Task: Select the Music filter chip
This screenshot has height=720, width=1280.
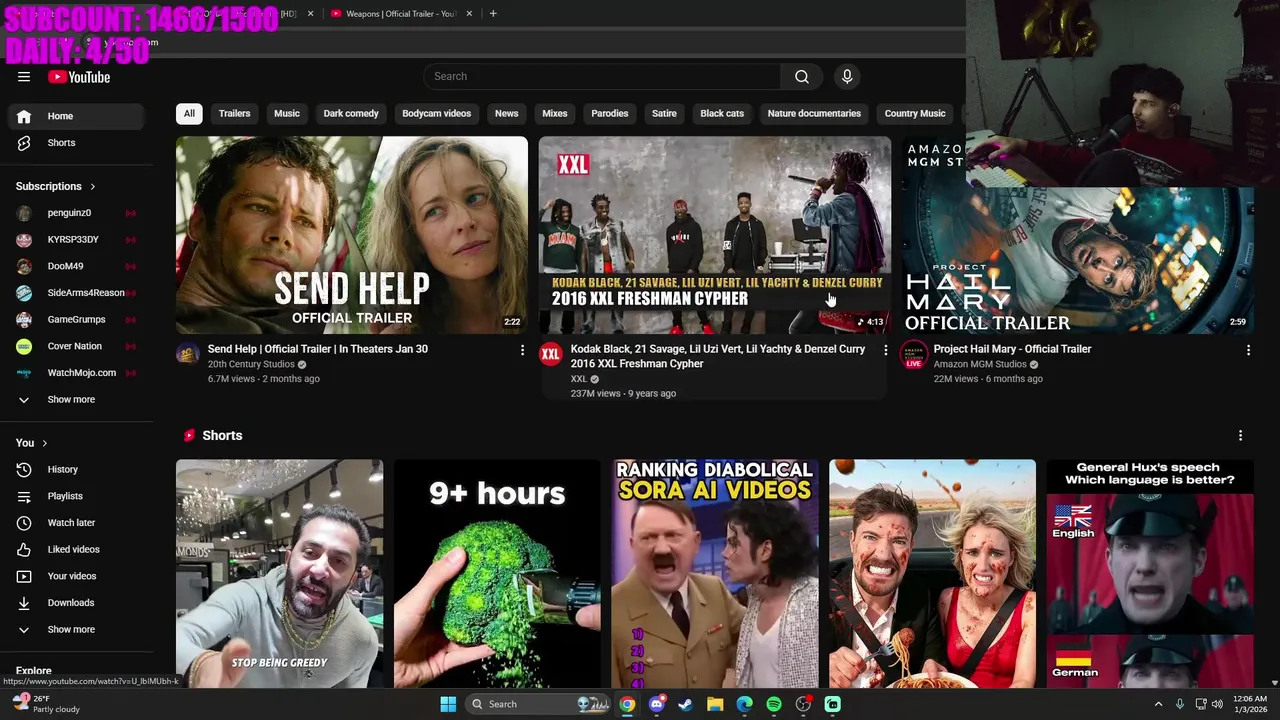Action: (287, 113)
